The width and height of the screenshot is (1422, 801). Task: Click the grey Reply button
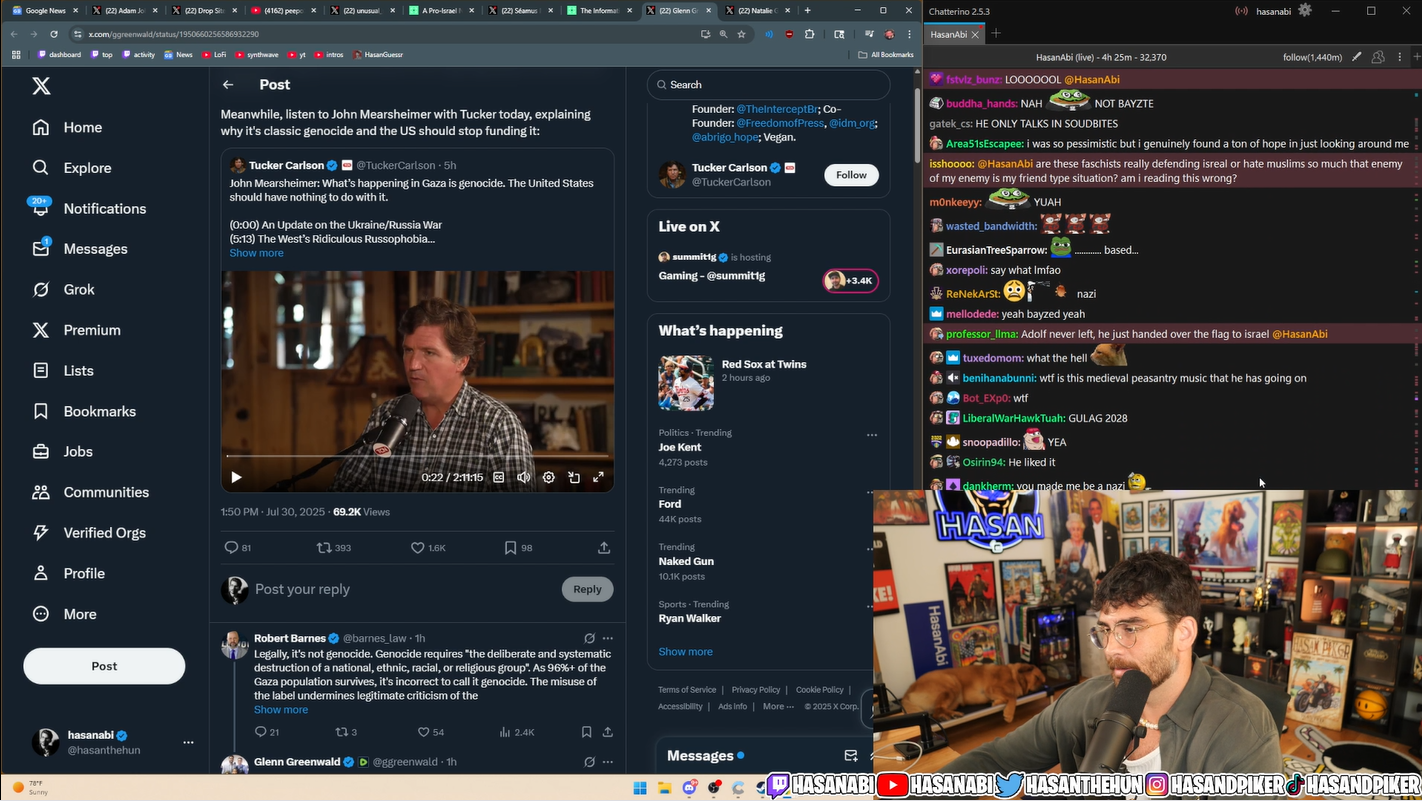click(587, 589)
